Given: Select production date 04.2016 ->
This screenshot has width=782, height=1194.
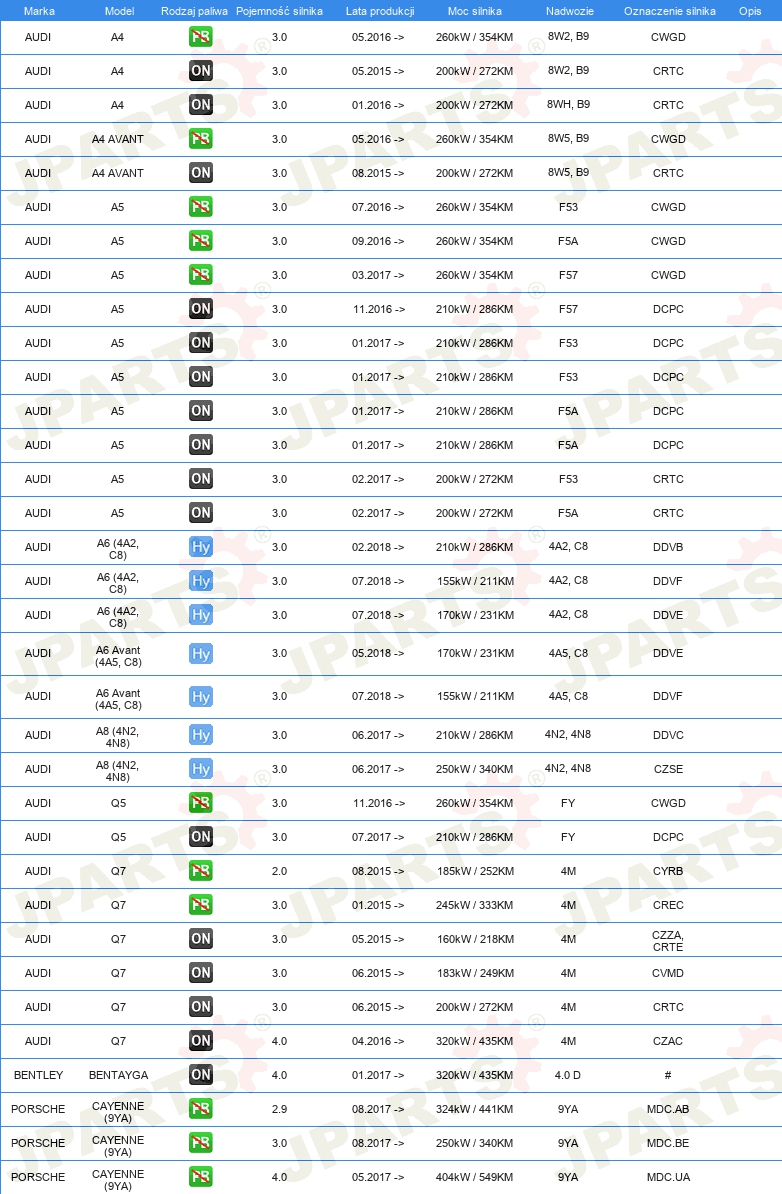Looking at the screenshot, I should click(x=378, y=1041).
